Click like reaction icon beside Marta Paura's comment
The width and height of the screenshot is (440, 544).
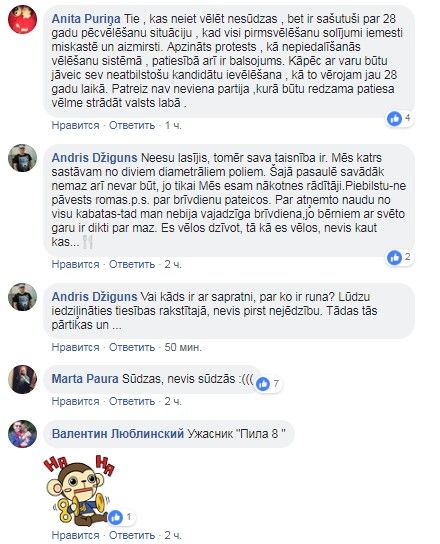[263, 384]
